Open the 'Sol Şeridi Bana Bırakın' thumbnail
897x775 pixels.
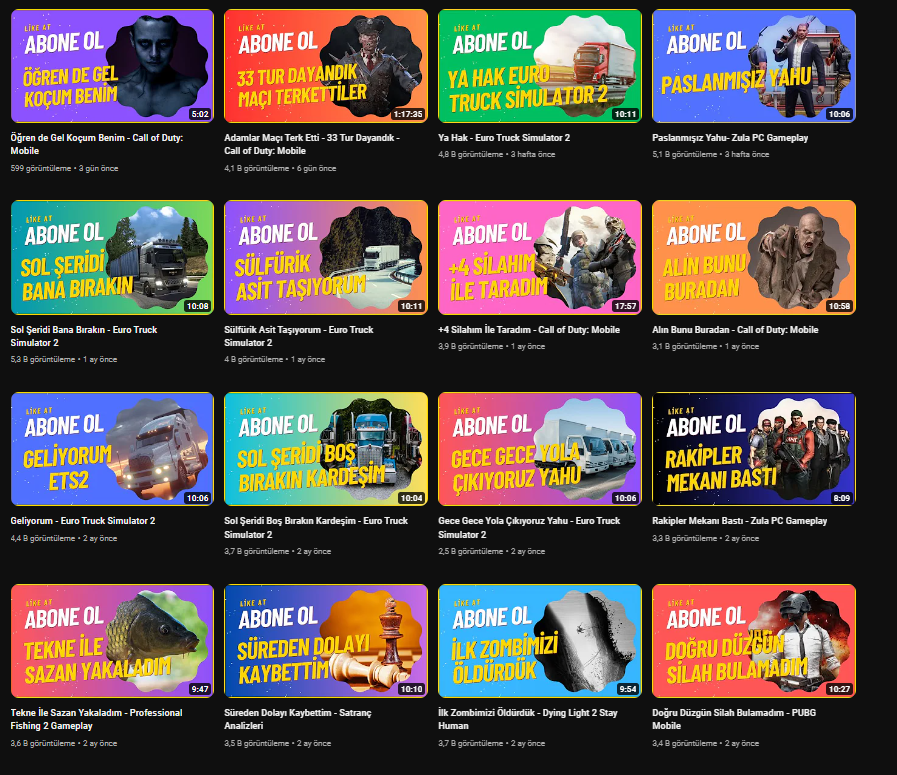pyautogui.click(x=112, y=257)
